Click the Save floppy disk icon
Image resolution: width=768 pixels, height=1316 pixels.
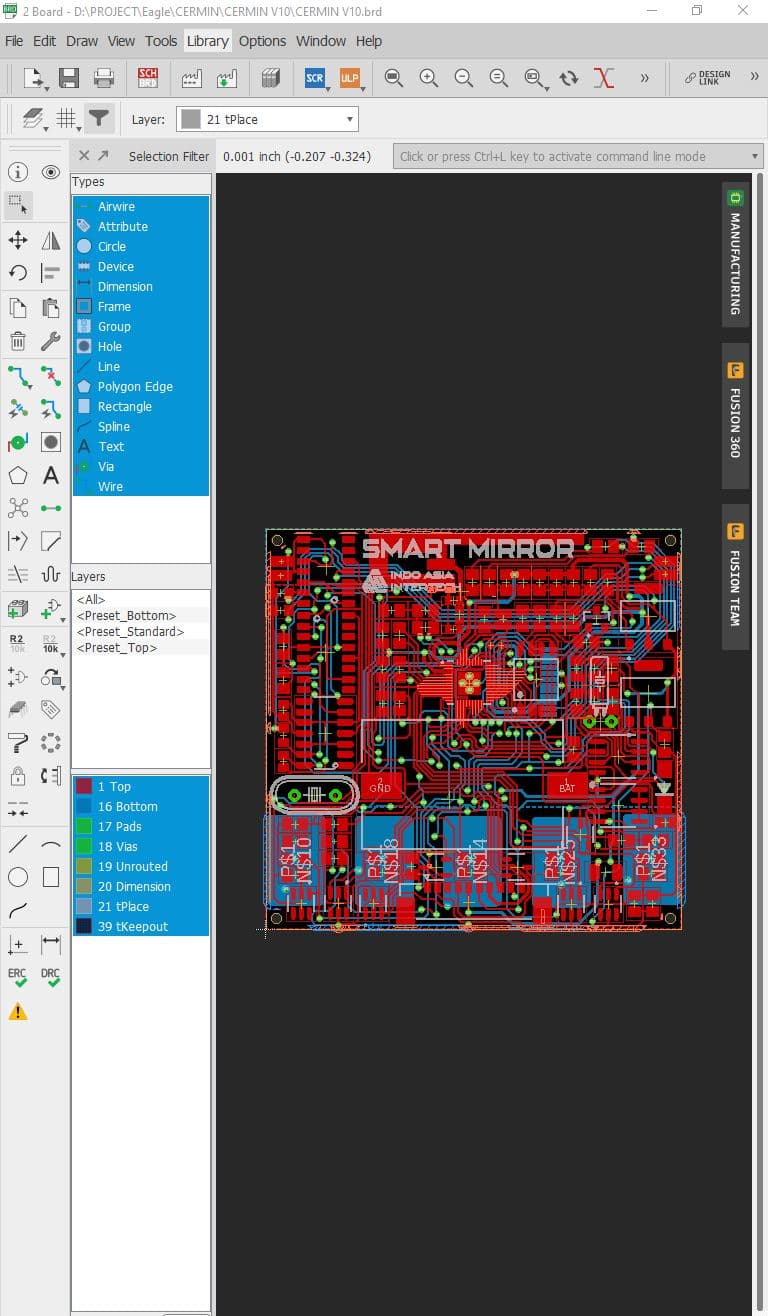69,78
